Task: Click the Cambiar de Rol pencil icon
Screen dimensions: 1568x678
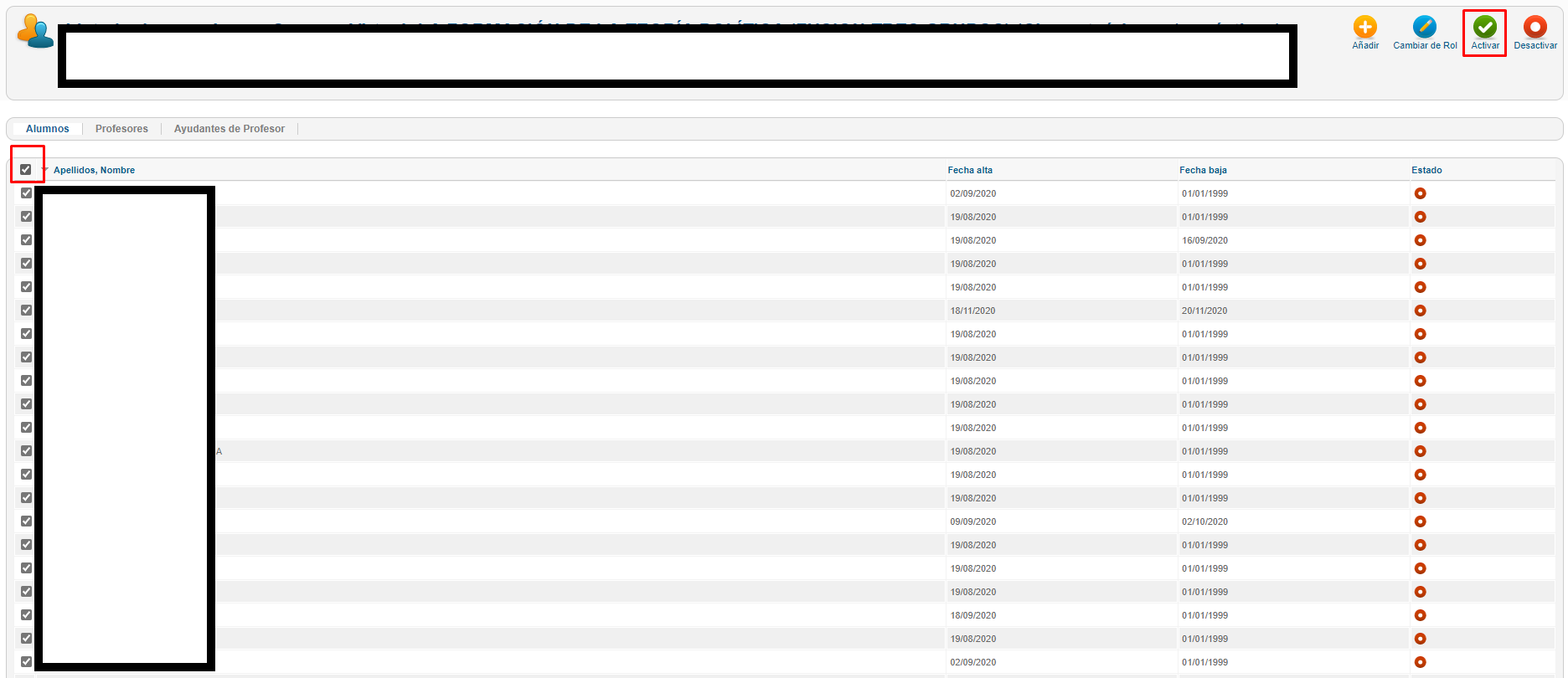Action: coord(1424,28)
